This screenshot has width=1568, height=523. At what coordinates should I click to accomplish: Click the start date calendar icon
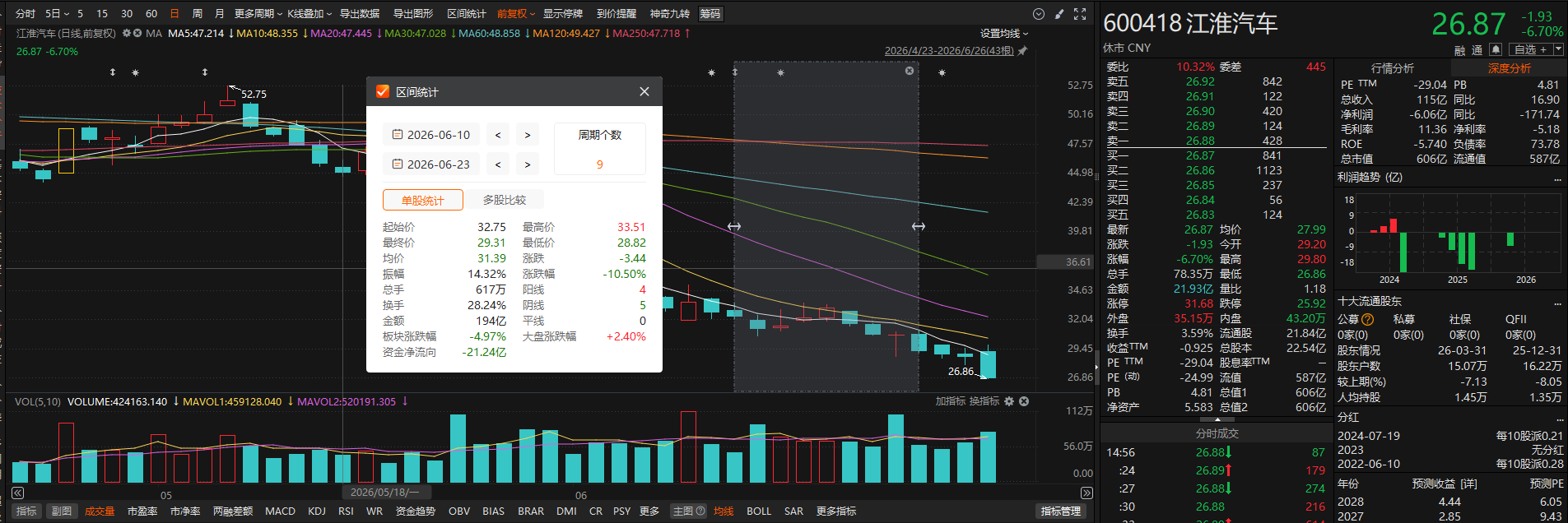tap(398, 134)
